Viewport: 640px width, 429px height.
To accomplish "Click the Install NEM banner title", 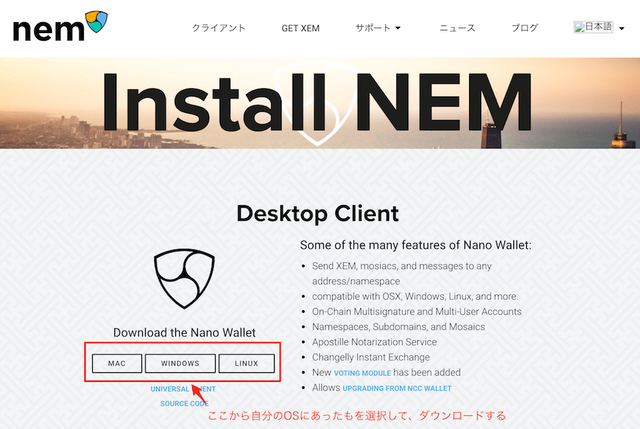I will pos(317,102).
